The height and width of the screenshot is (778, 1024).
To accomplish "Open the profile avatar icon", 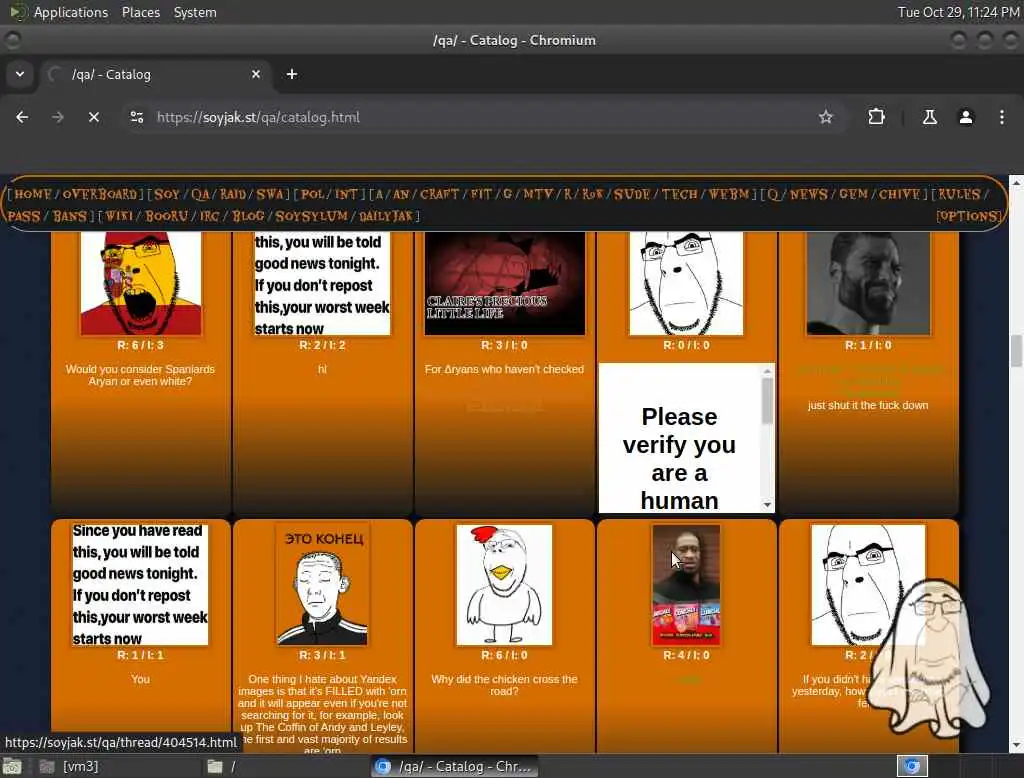I will (965, 117).
